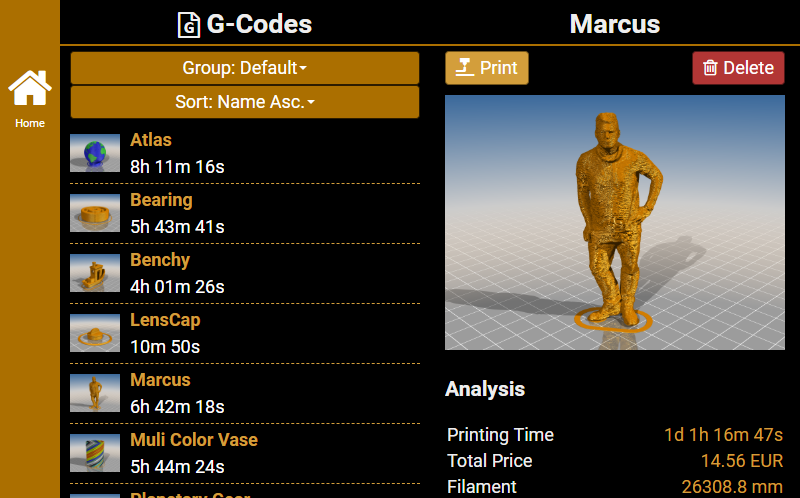The image size is (800, 498).
Task: Expand the Sort: Name Asc. dropdown
Action: 245,102
